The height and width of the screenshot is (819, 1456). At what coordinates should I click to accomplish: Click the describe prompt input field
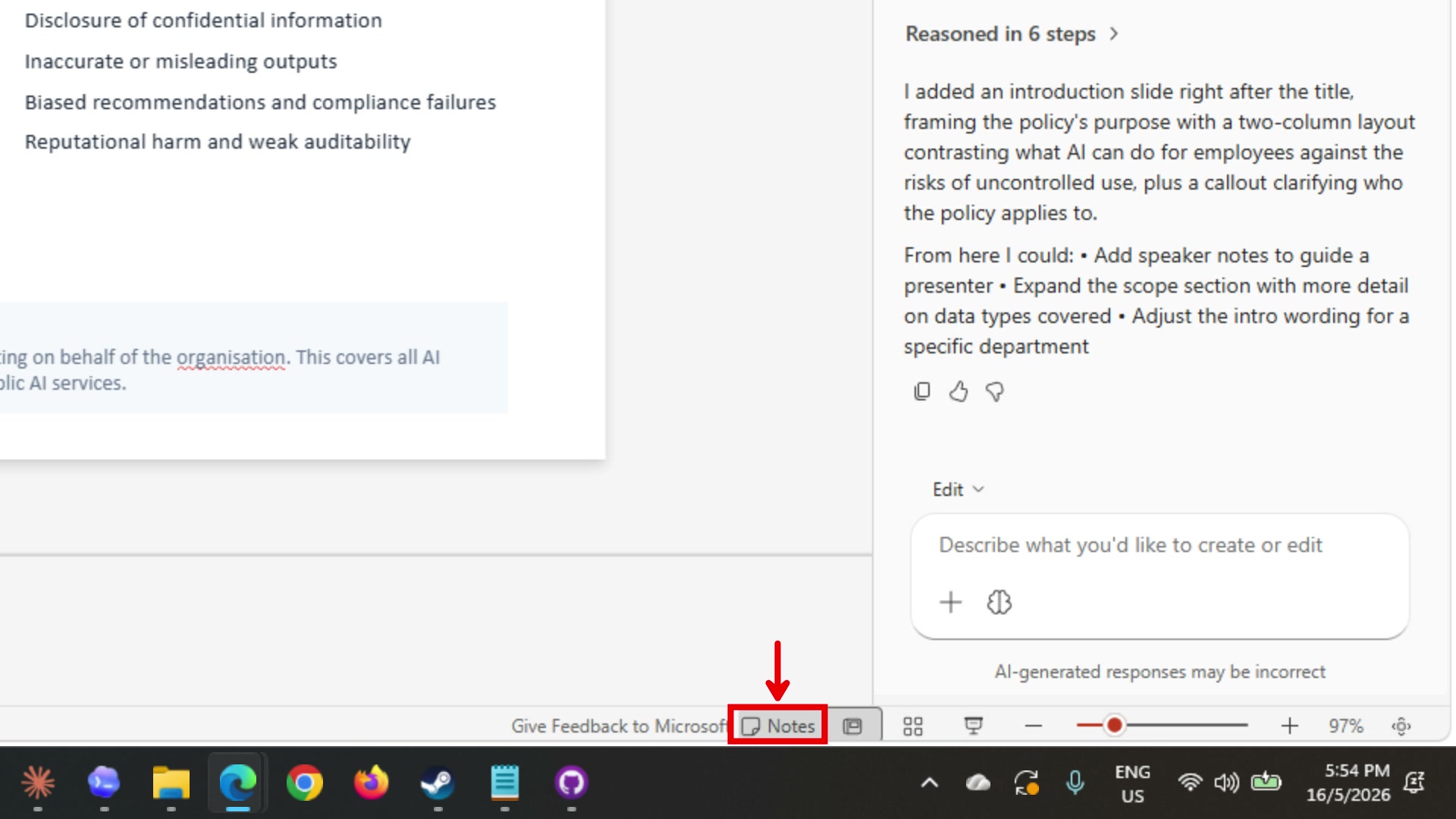[1159, 545]
